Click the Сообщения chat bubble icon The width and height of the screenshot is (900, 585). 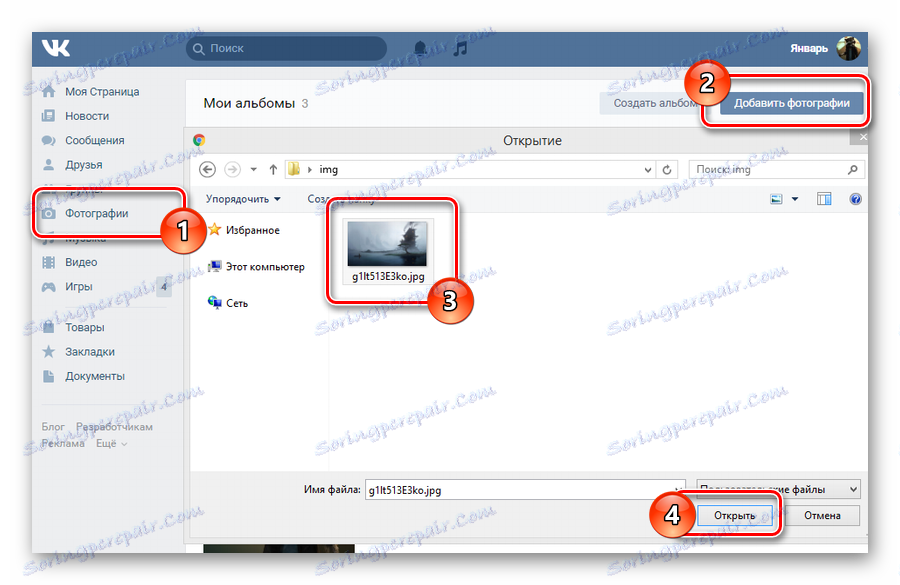click(49, 141)
